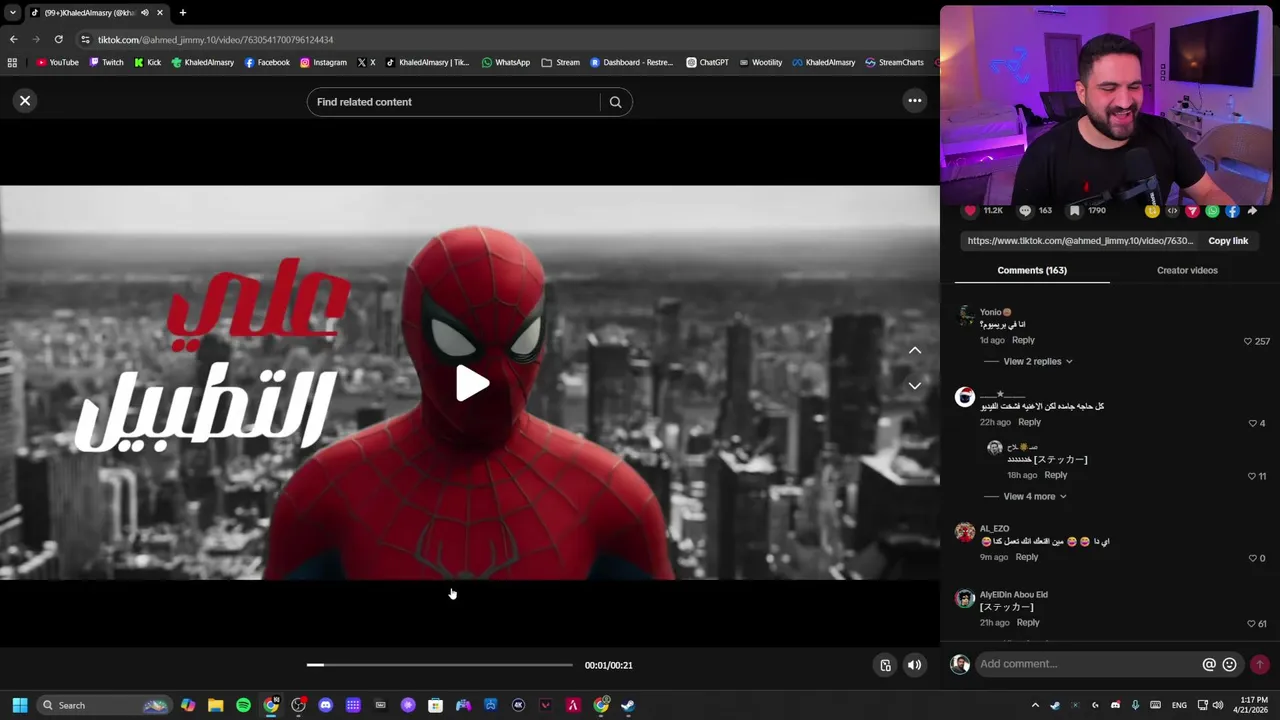Open the StreamCharts bookmark

pos(894,62)
